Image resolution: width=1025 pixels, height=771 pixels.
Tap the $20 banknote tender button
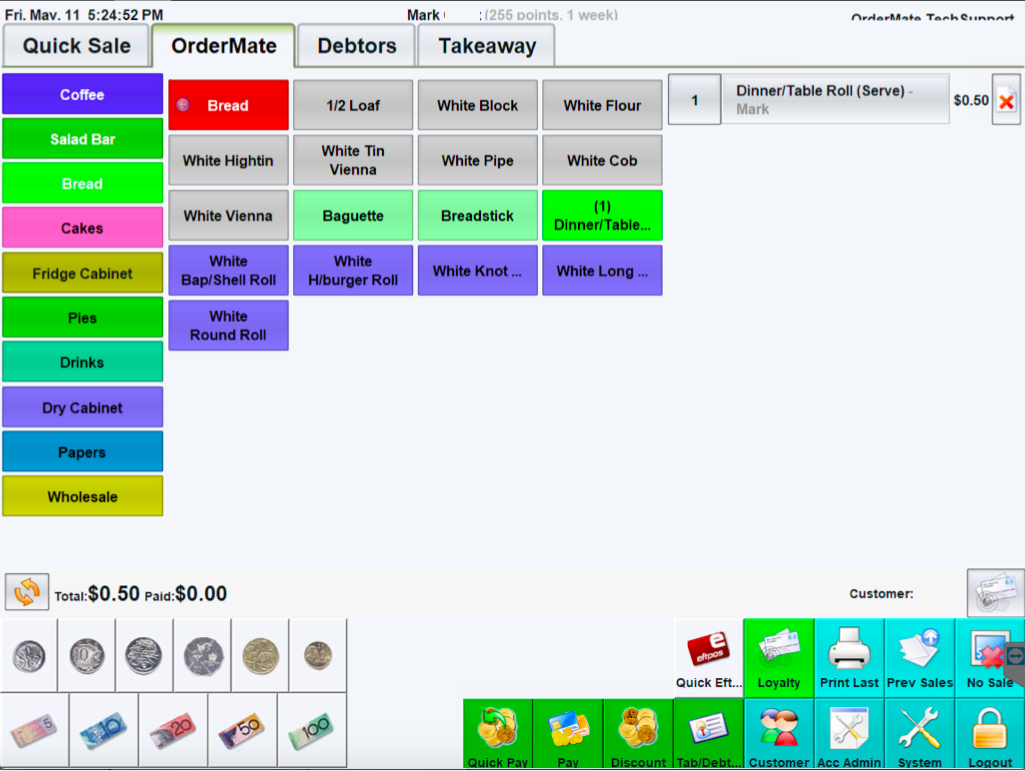(173, 731)
